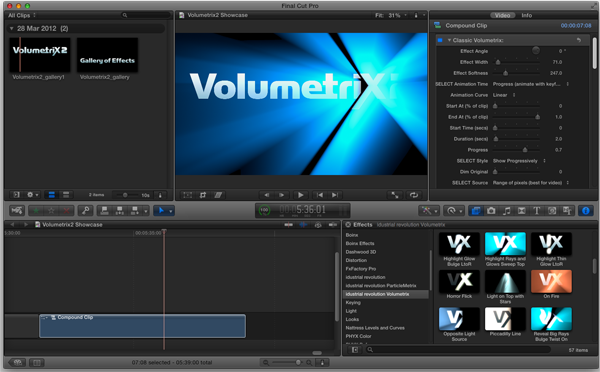Screen dimensions: 600x372
Task: Open the Keyword Editor key icon
Action: coord(85,210)
